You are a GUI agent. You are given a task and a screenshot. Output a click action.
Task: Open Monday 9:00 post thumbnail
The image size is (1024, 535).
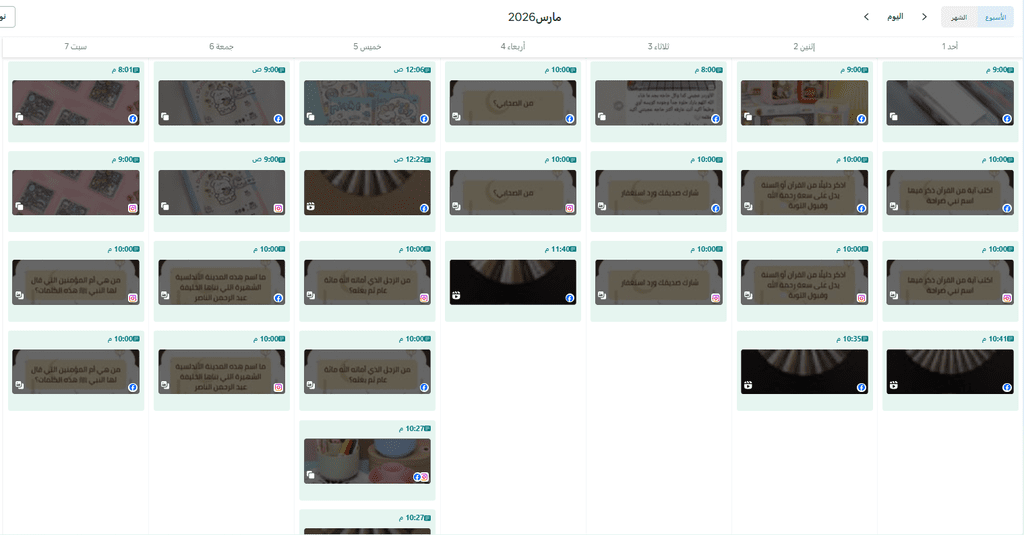coord(804,103)
